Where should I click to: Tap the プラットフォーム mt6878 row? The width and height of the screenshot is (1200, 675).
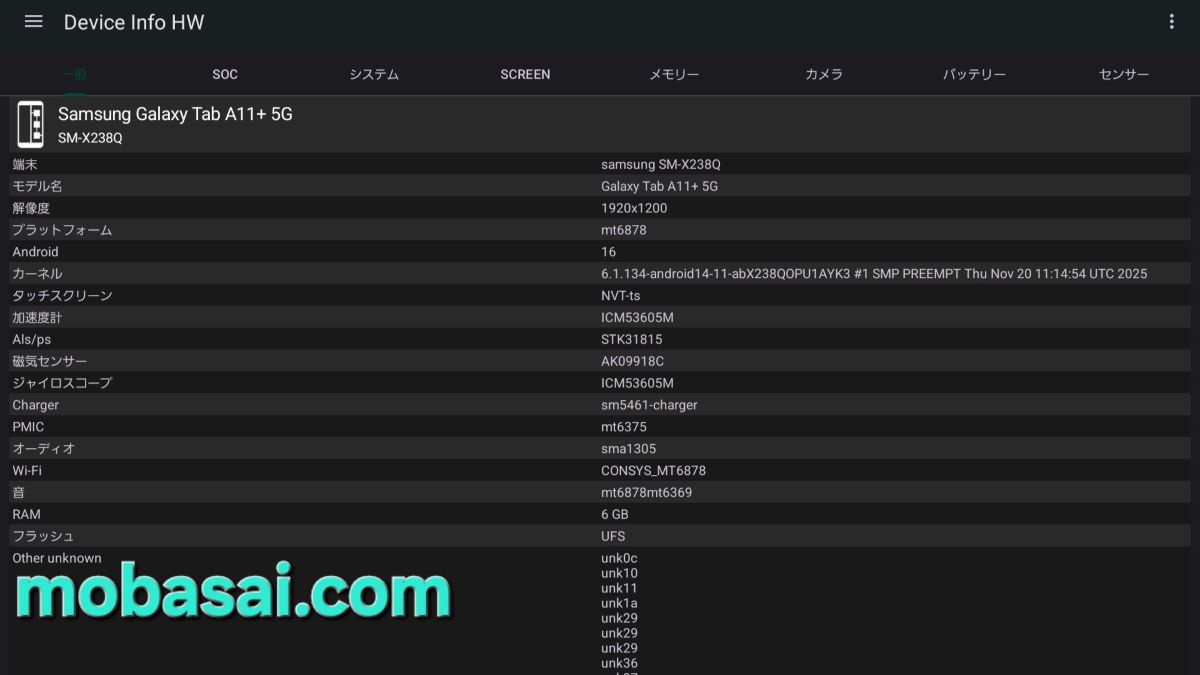pyautogui.click(x=600, y=230)
